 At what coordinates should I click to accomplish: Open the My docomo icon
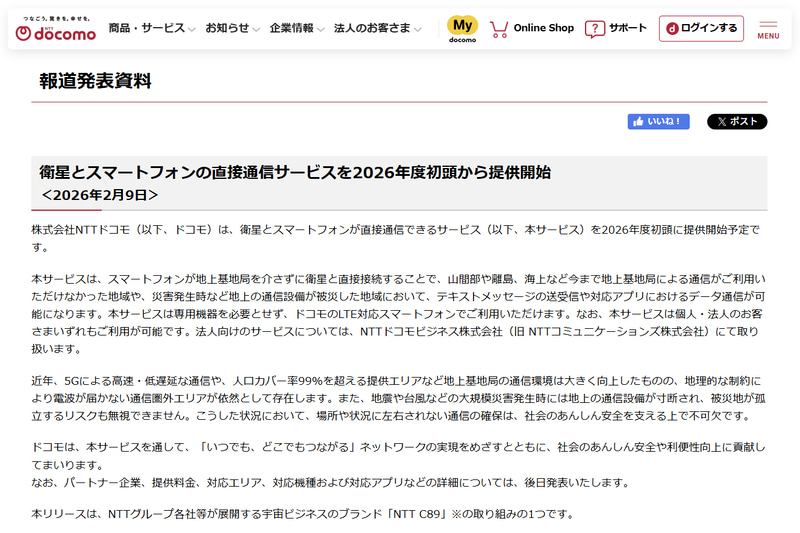pyautogui.click(x=462, y=29)
